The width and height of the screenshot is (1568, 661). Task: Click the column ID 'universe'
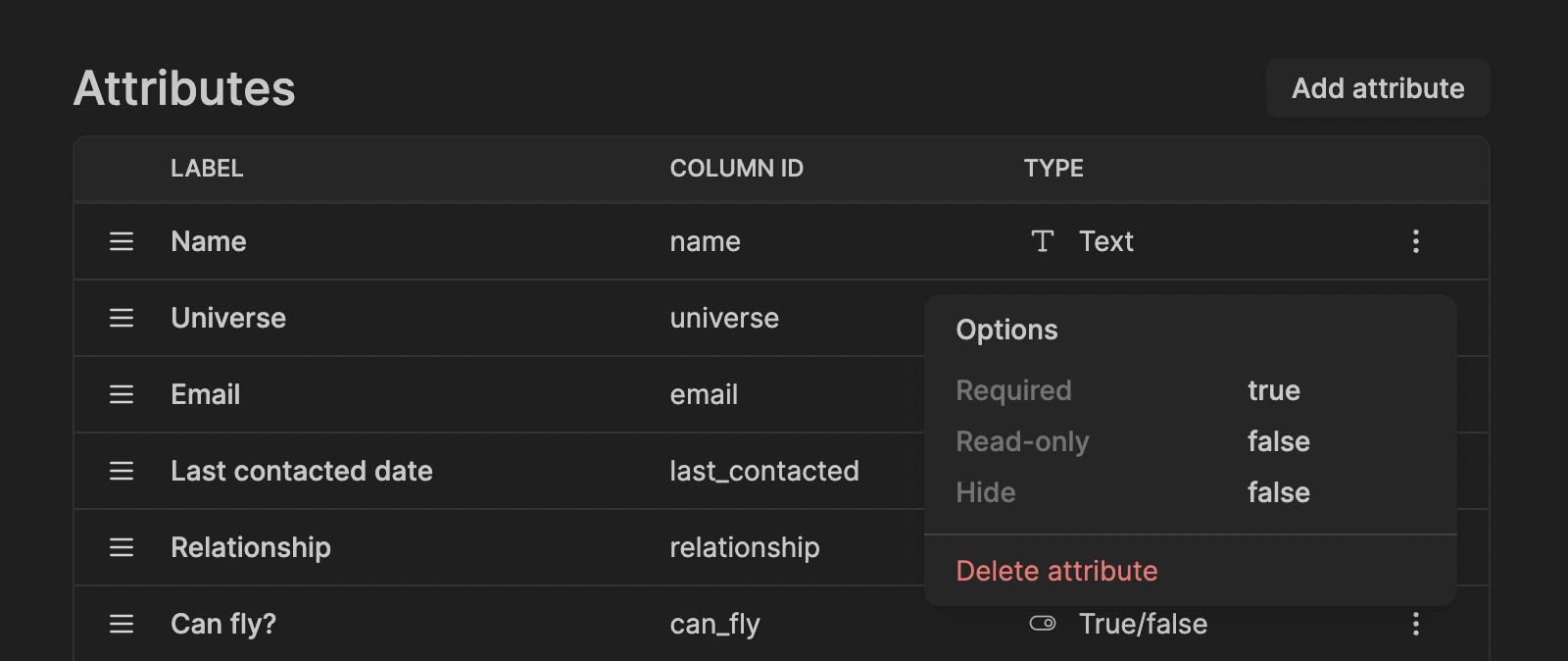coord(724,318)
